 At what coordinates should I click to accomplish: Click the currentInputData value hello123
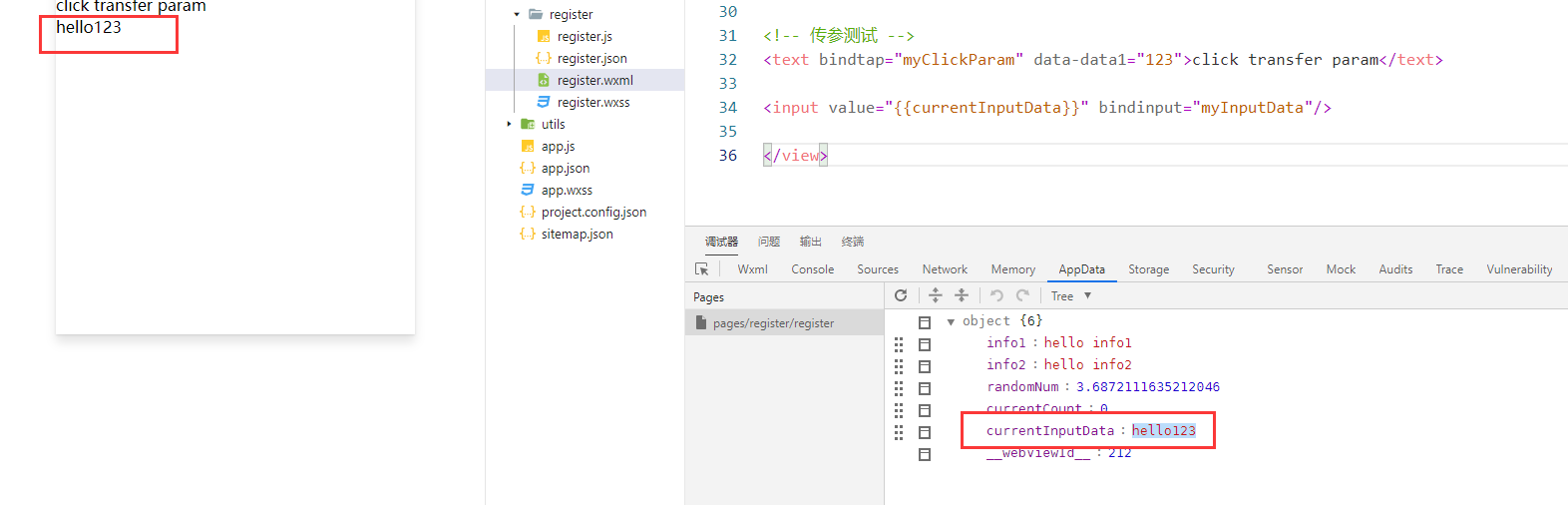pos(1163,431)
